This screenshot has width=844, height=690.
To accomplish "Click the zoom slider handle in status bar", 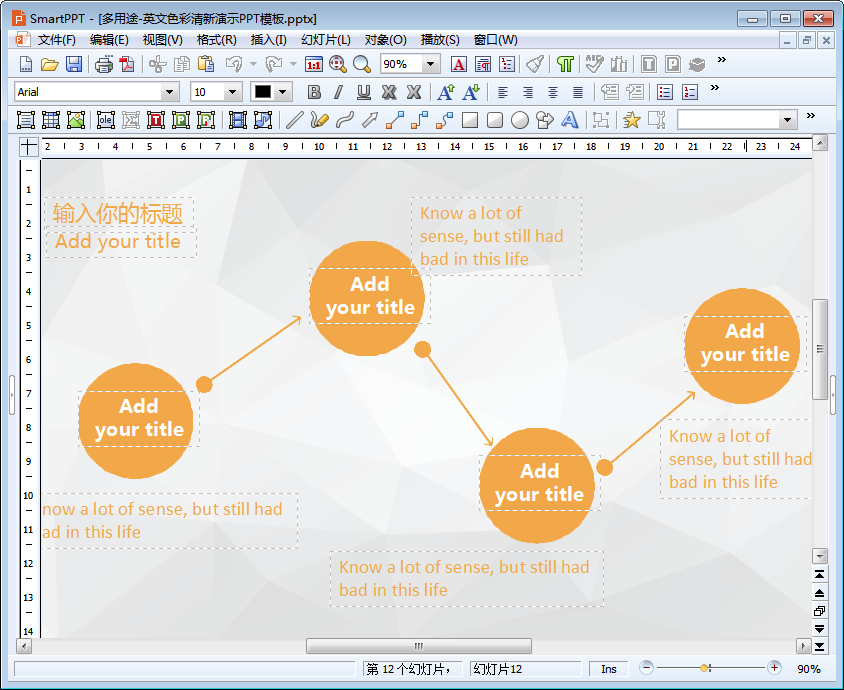I will click(x=704, y=668).
